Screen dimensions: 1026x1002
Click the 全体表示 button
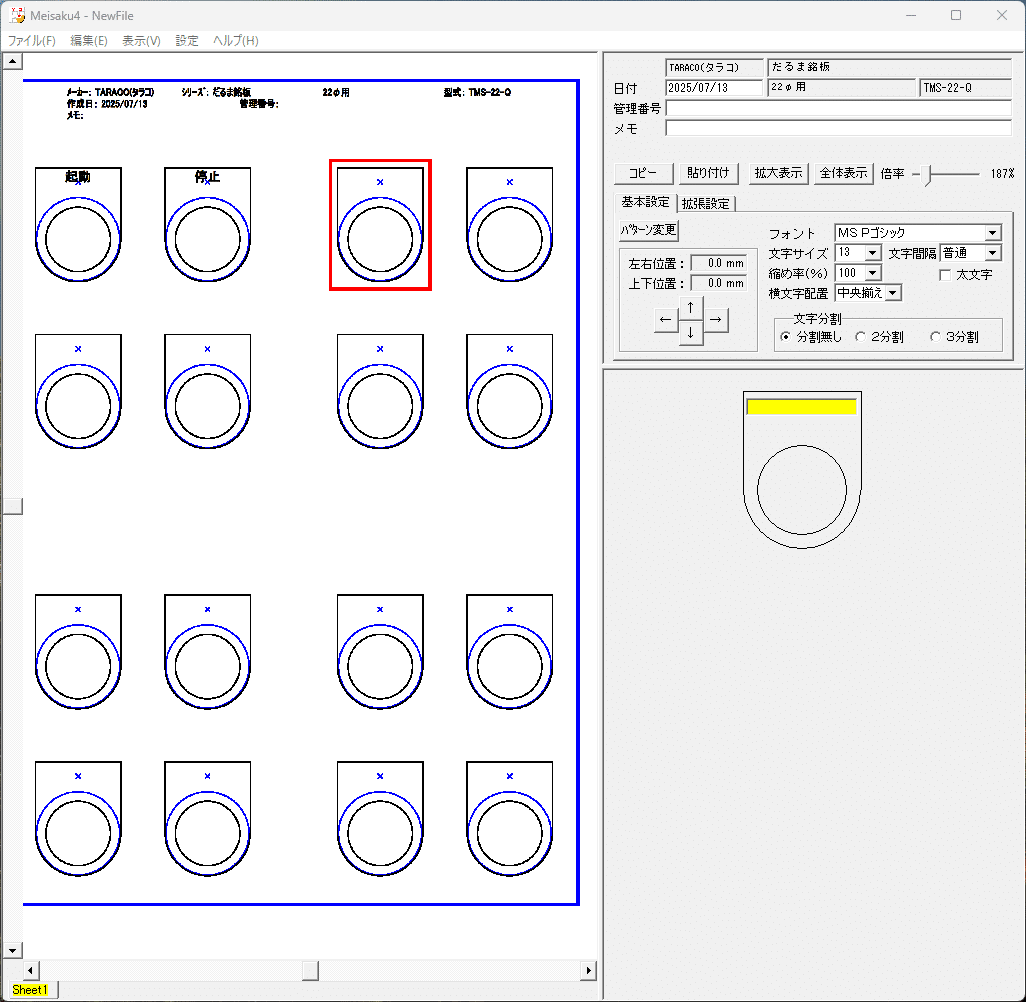point(843,173)
